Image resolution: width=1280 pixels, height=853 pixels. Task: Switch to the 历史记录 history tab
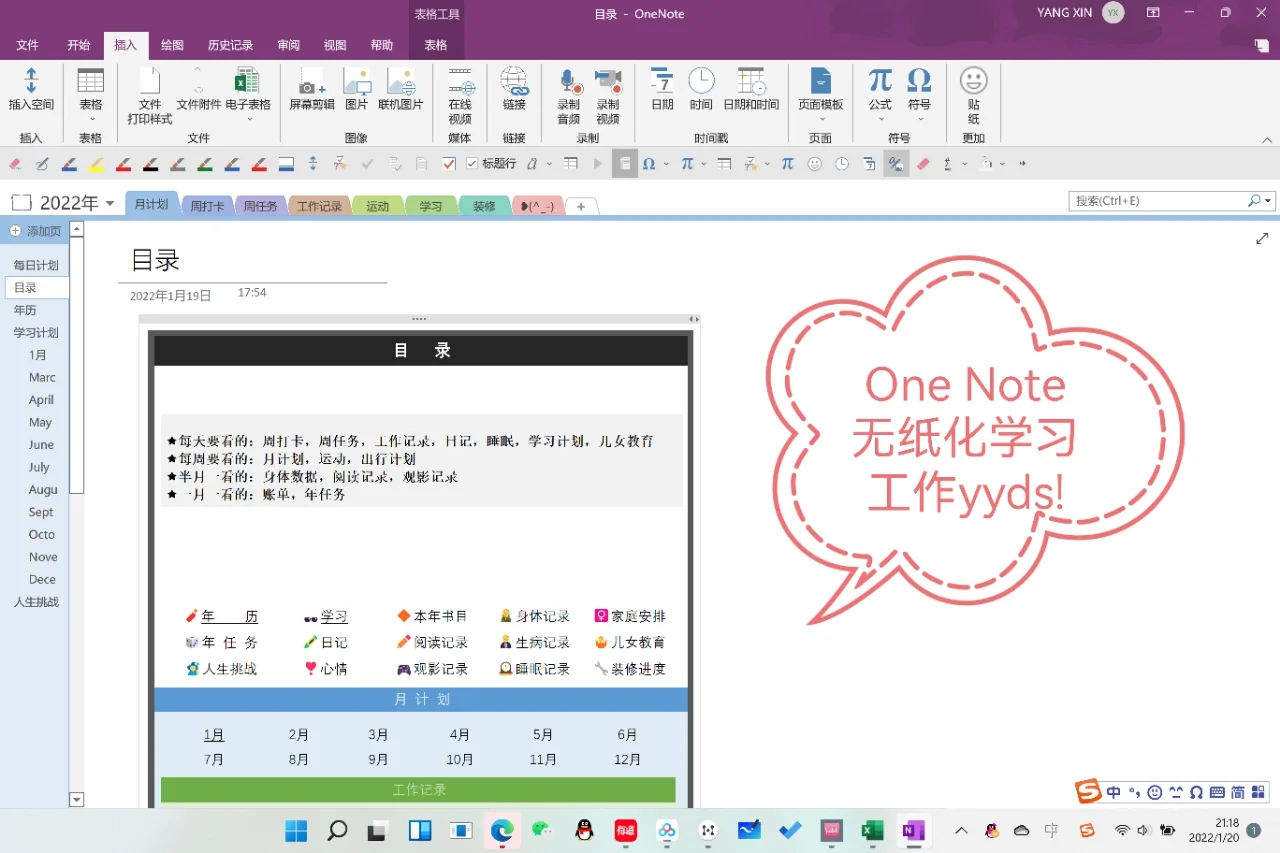click(x=230, y=46)
